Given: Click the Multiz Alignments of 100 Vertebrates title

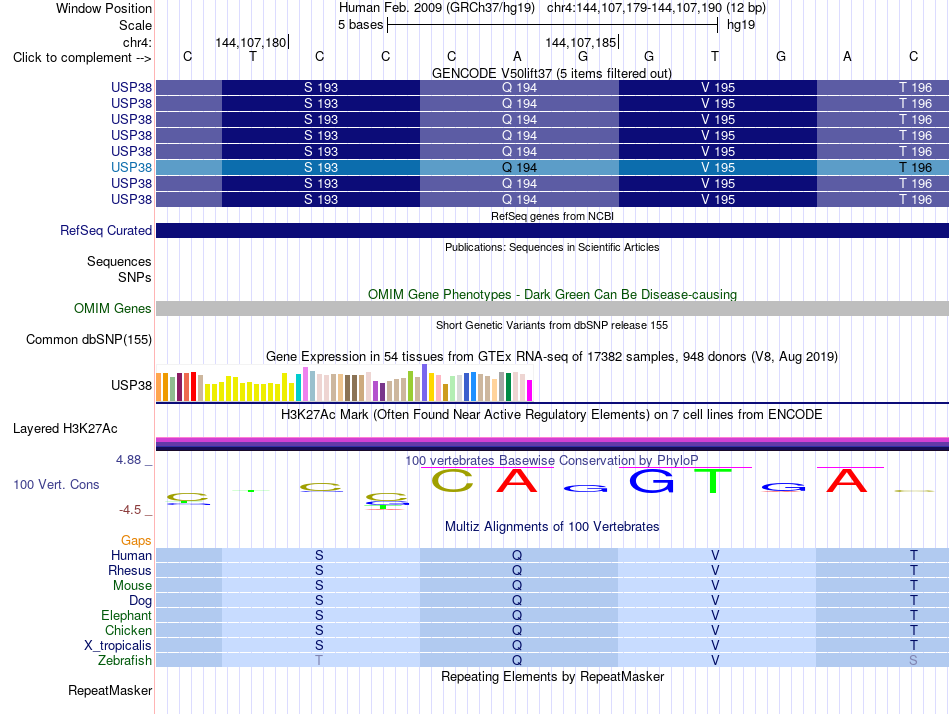Looking at the screenshot, I should click(x=552, y=527).
